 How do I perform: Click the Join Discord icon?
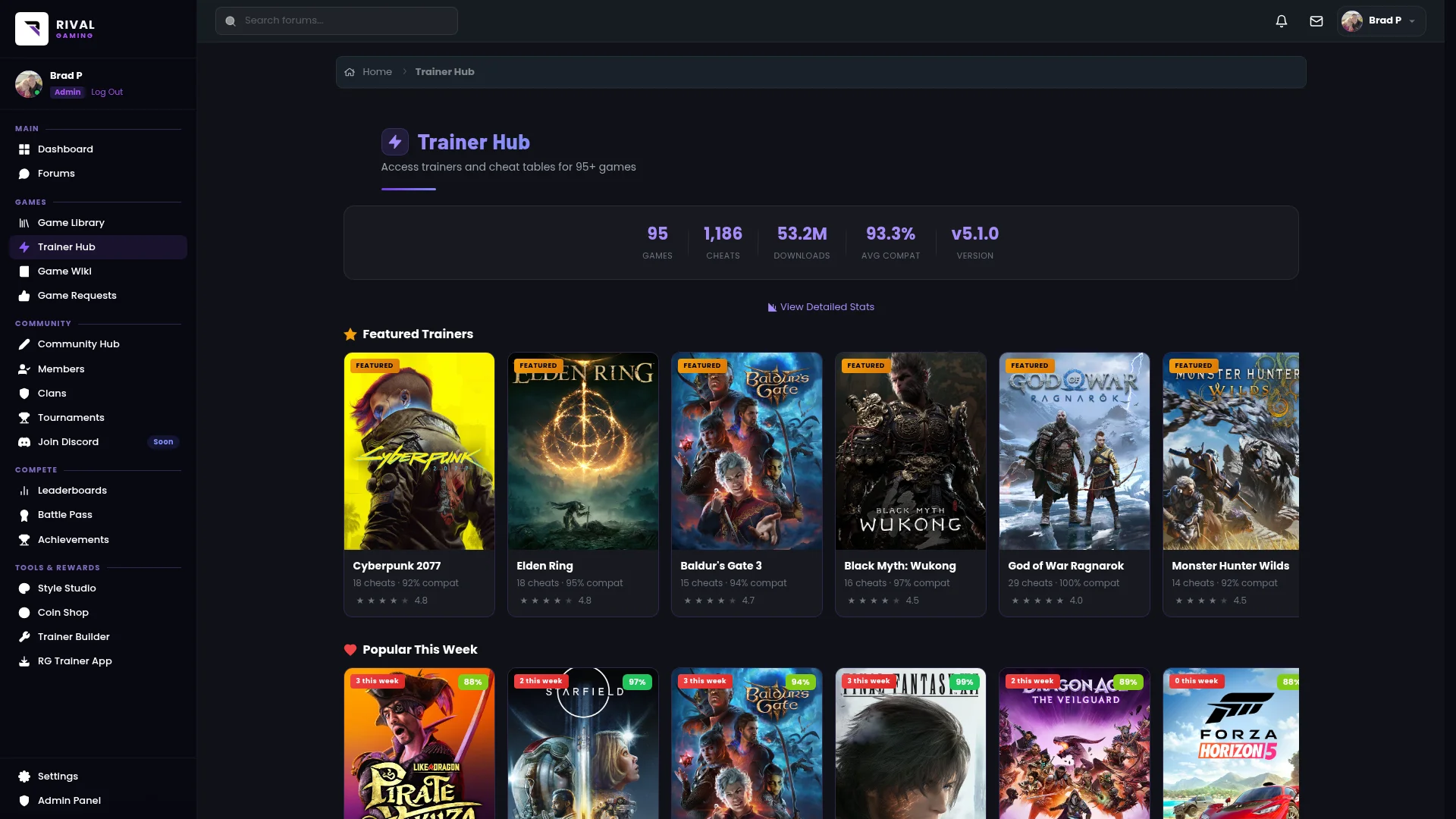(24, 442)
